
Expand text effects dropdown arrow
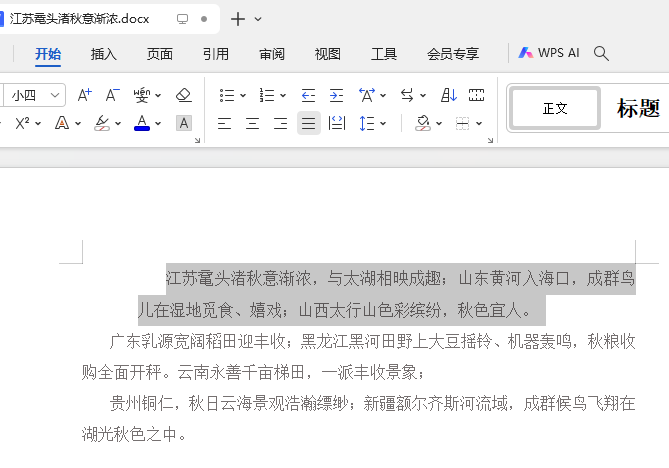point(78,124)
